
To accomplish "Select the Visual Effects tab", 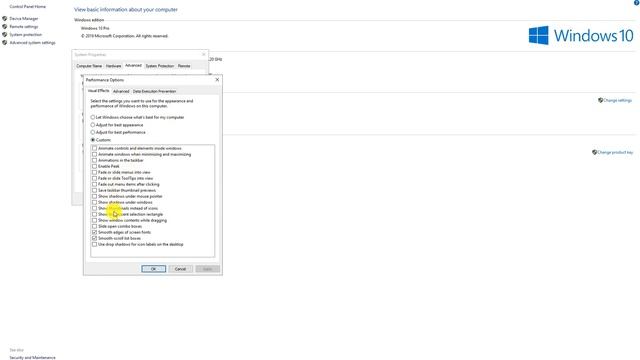I will (x=98, y=91).
